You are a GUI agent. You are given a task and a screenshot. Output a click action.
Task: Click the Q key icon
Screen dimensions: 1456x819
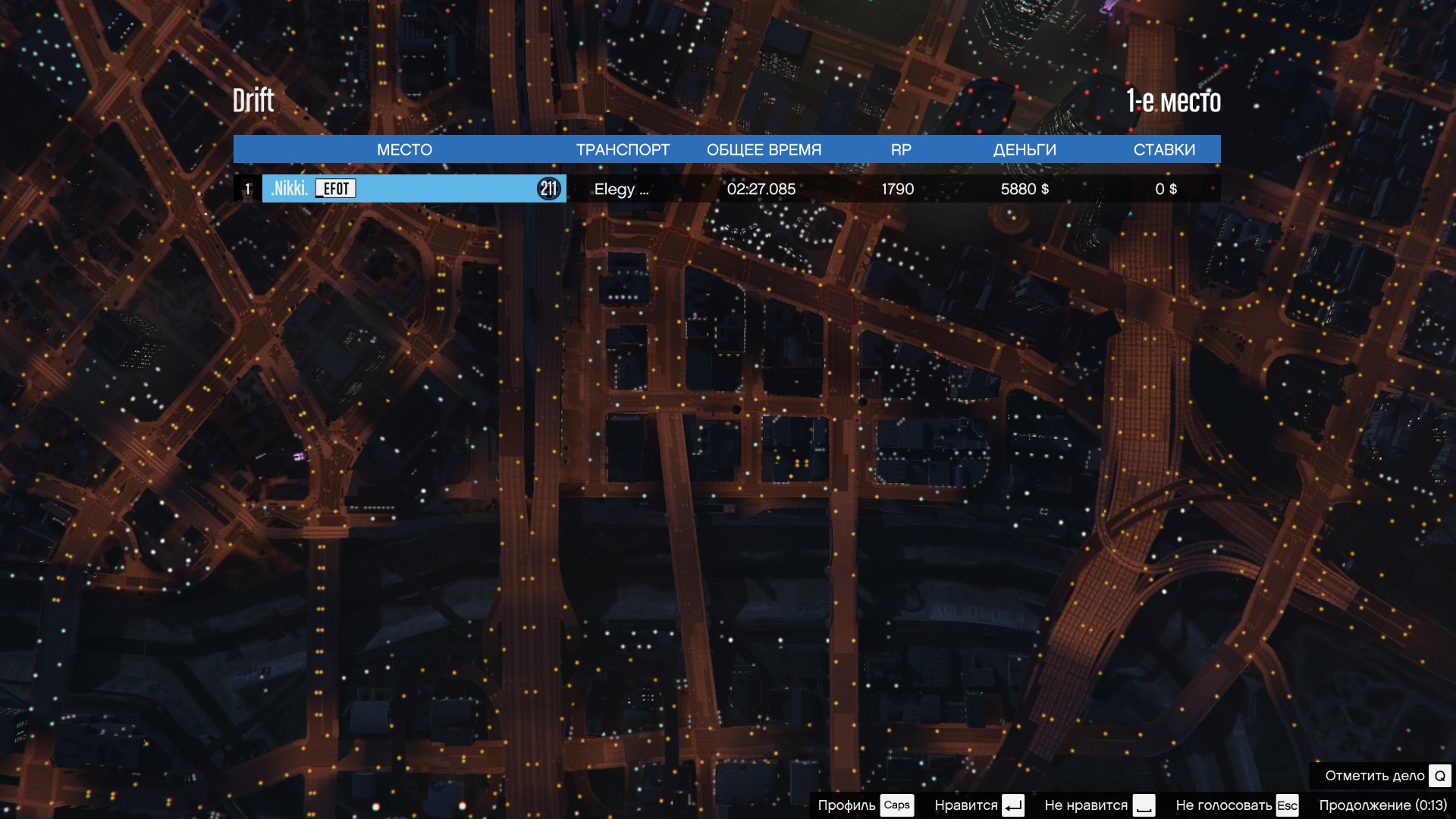click(1439, 776)
